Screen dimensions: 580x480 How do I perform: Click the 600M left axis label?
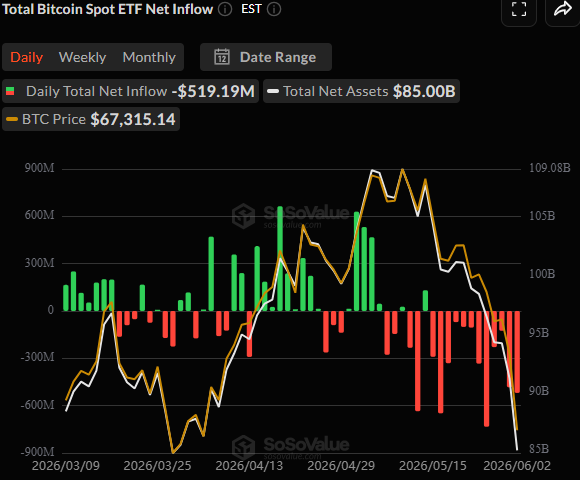tap(40, 215)
